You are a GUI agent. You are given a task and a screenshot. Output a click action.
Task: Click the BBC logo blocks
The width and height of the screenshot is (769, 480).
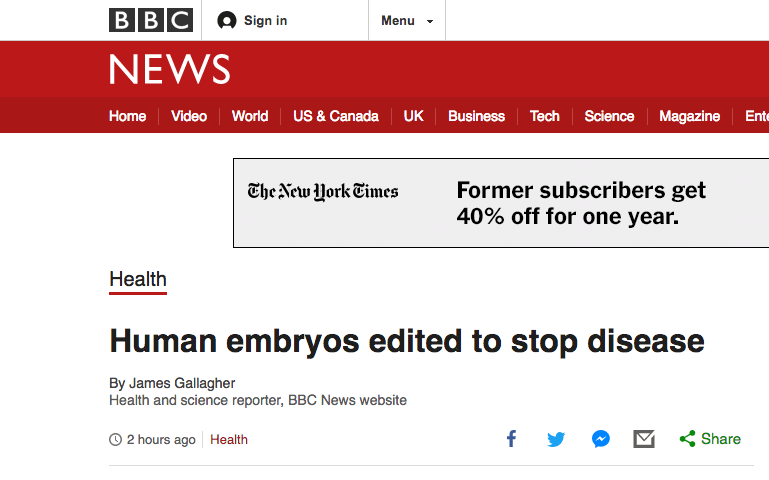point(150,20)
